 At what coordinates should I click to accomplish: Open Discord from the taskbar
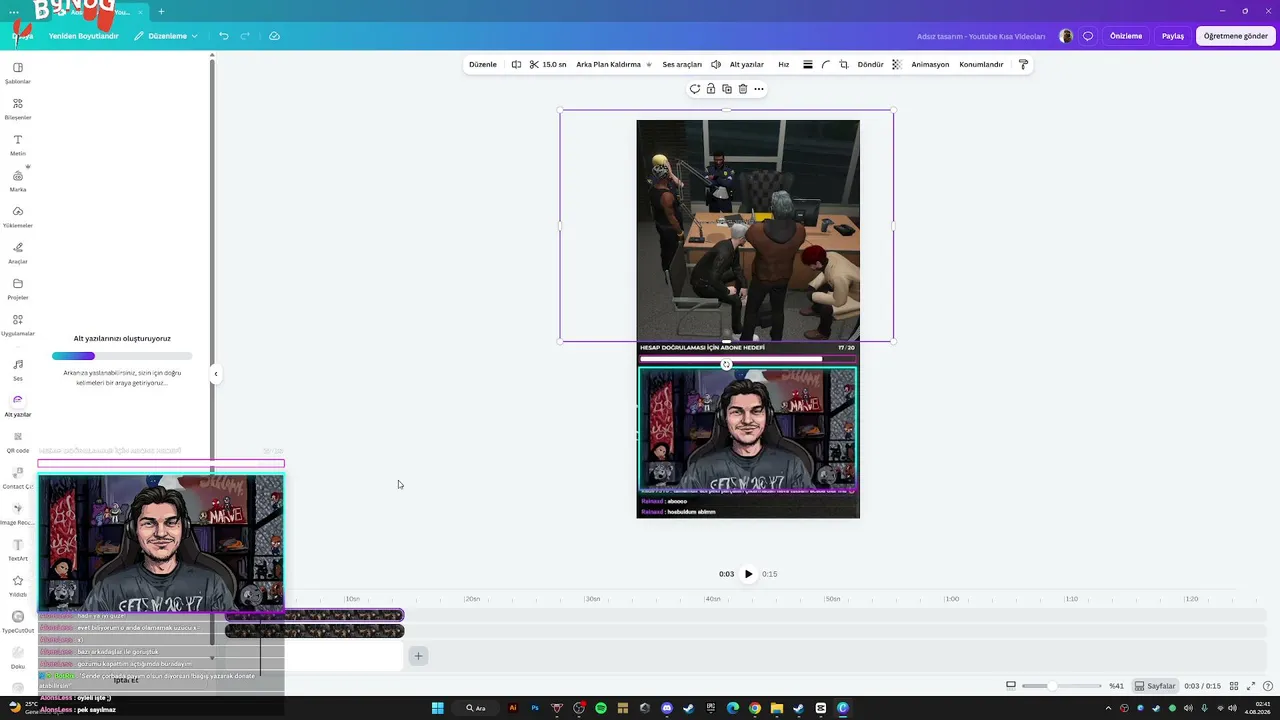coord(667,708)
